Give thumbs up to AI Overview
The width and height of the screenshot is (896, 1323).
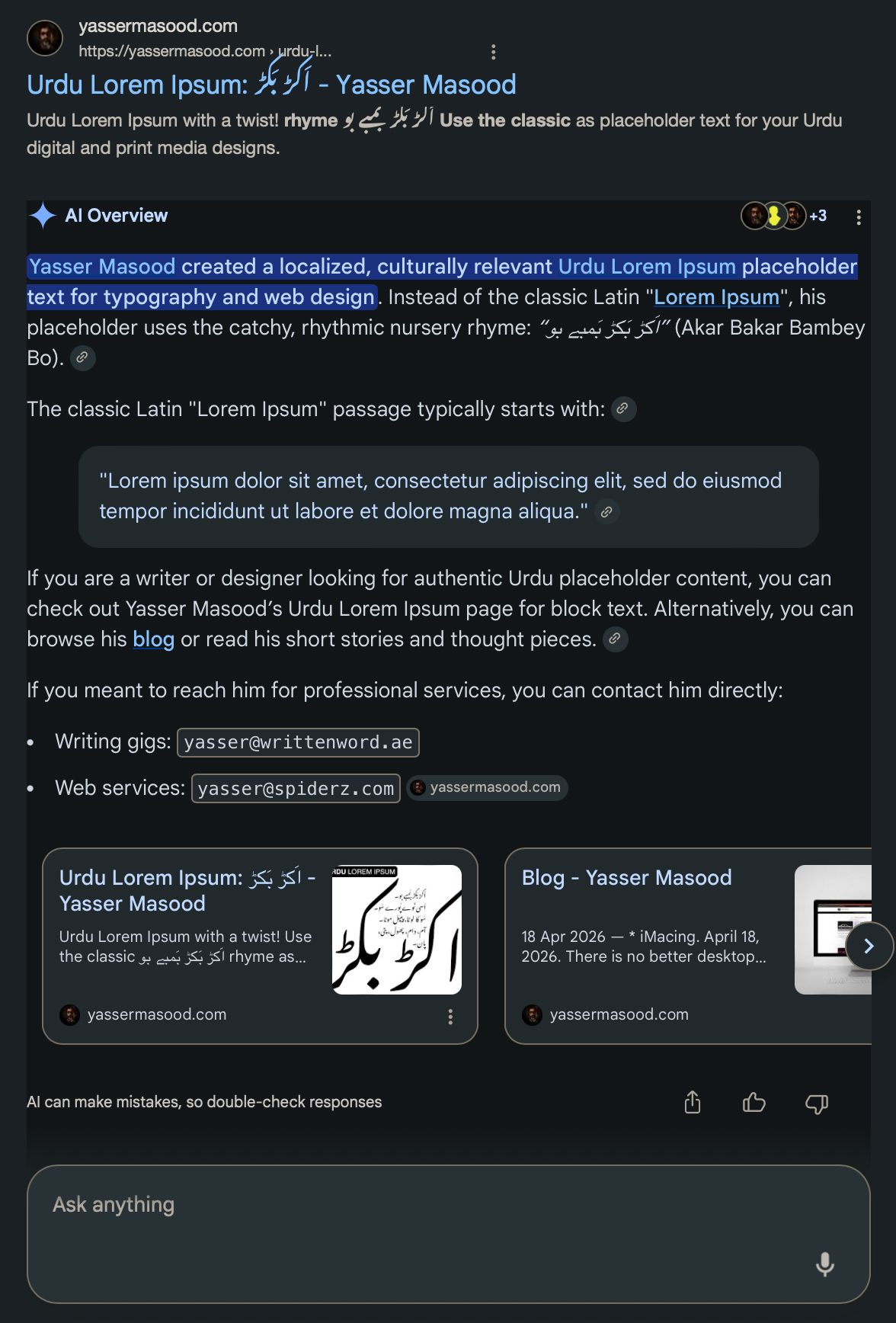[x=754, y=1102]
